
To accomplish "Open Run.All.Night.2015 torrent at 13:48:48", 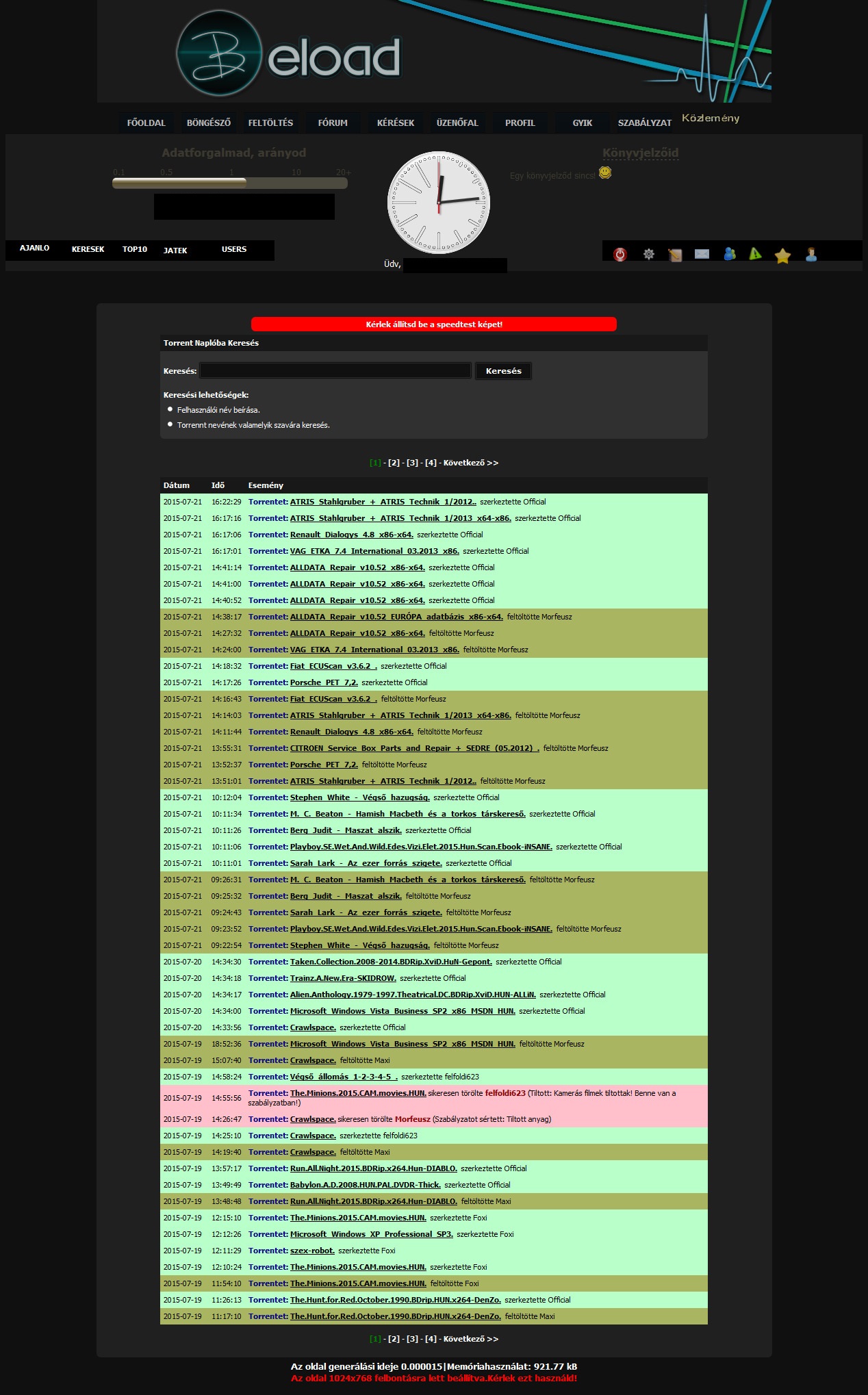I will 374,1201.
